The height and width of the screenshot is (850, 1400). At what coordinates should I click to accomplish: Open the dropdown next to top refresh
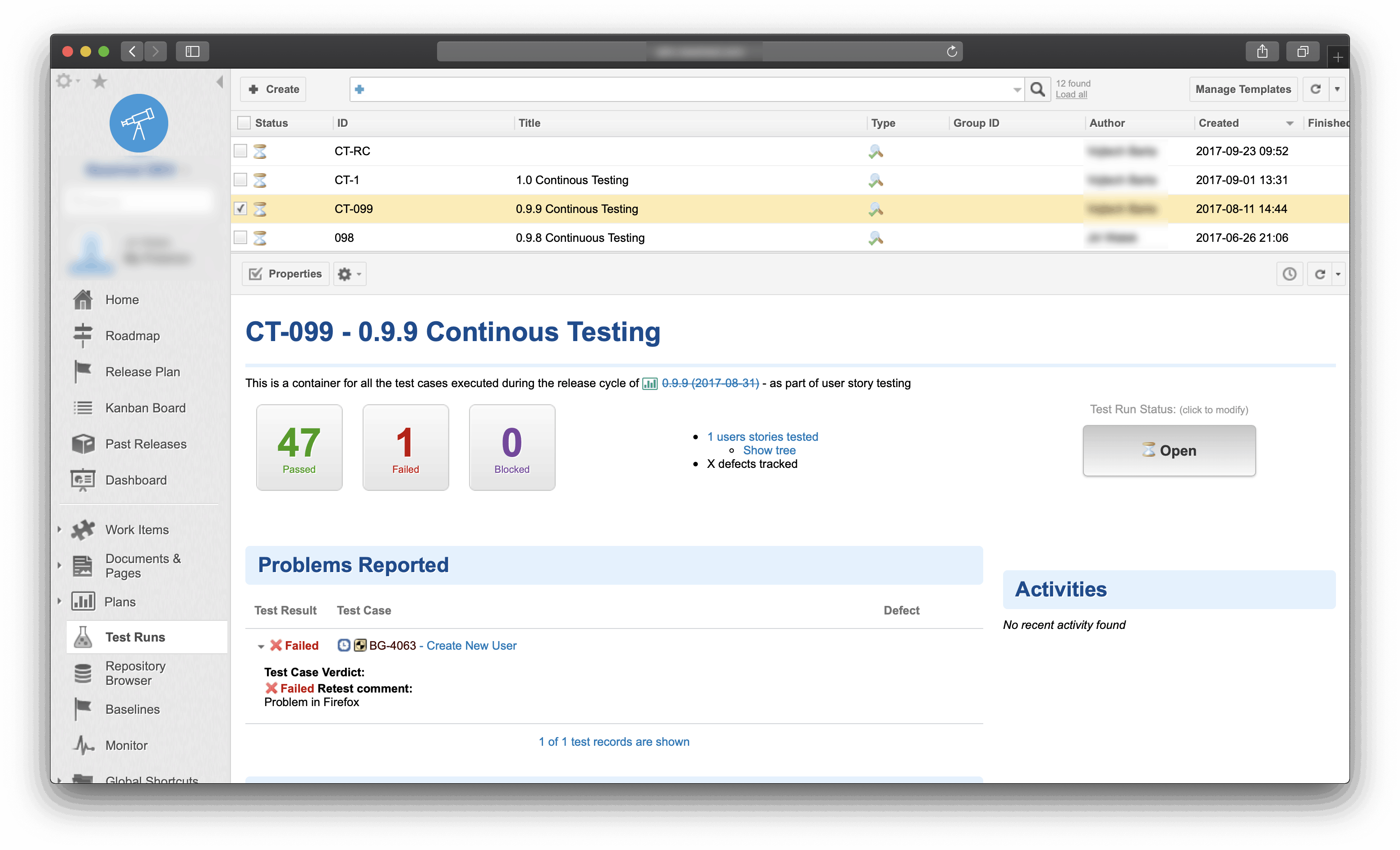(x=1337, y=89)
